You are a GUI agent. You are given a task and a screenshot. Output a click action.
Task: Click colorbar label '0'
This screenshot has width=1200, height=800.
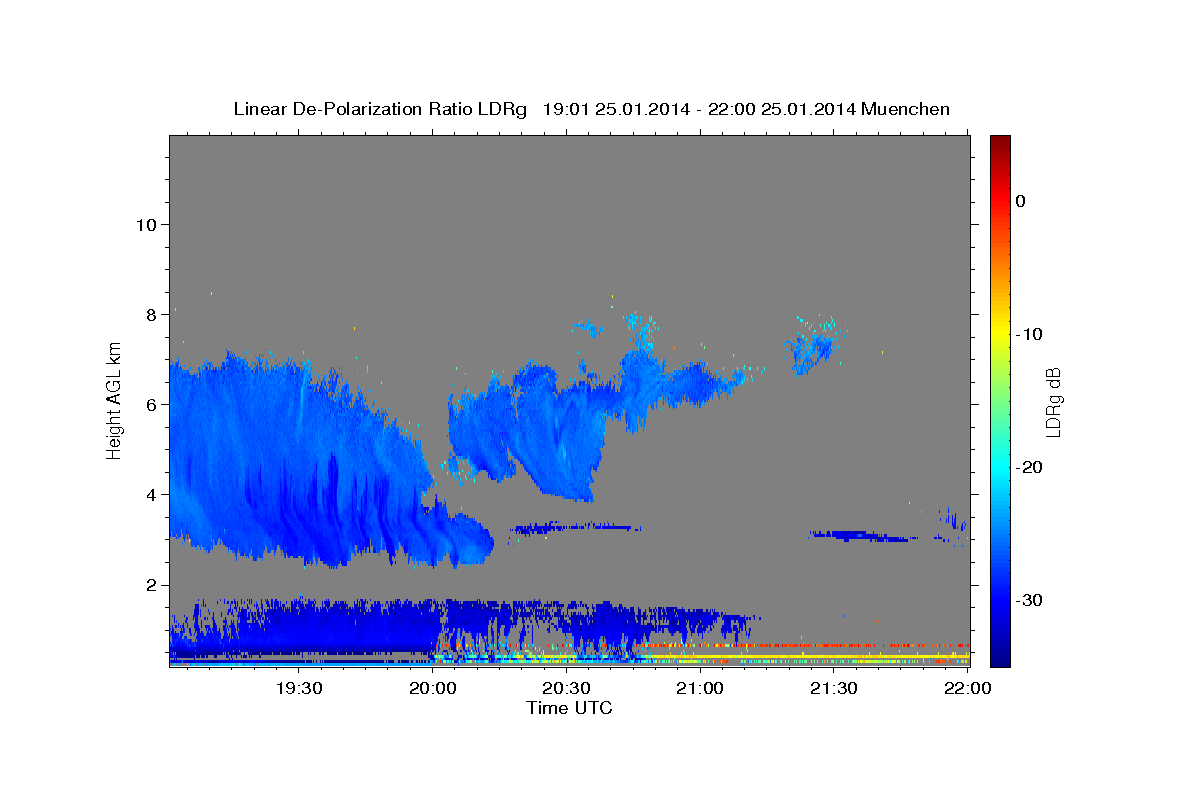tap(1020, 201)
